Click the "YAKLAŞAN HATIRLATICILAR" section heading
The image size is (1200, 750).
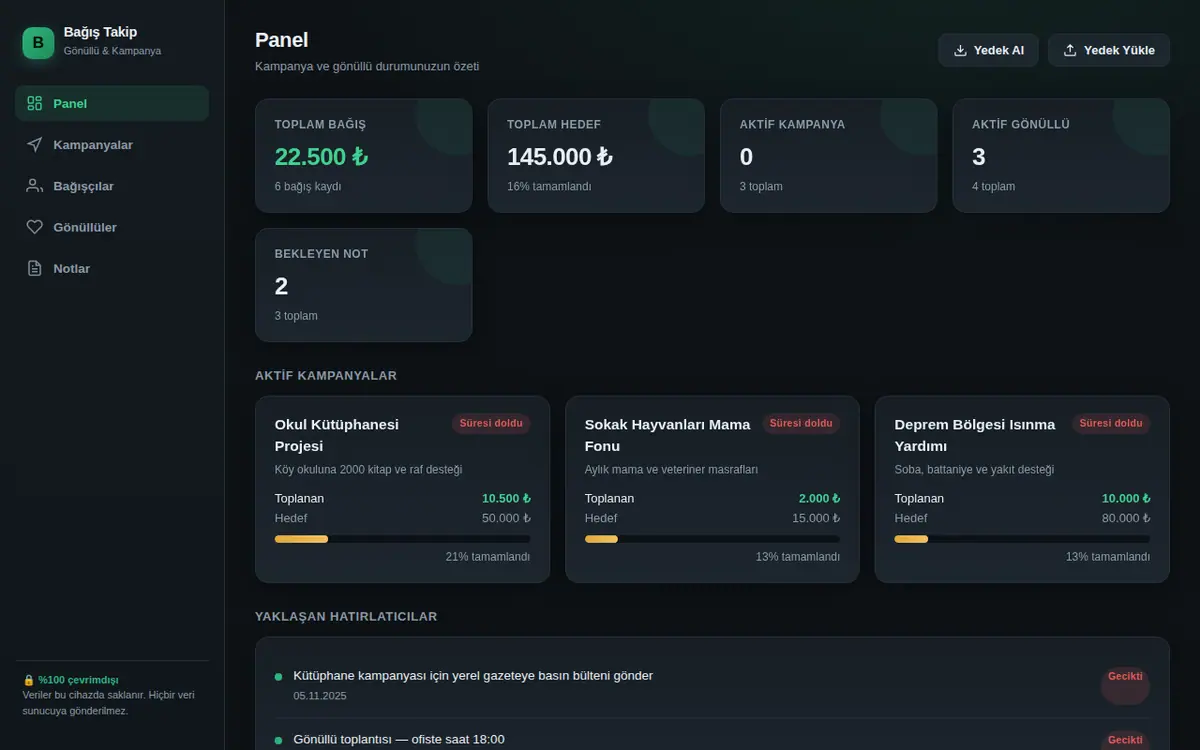point(346,616)
